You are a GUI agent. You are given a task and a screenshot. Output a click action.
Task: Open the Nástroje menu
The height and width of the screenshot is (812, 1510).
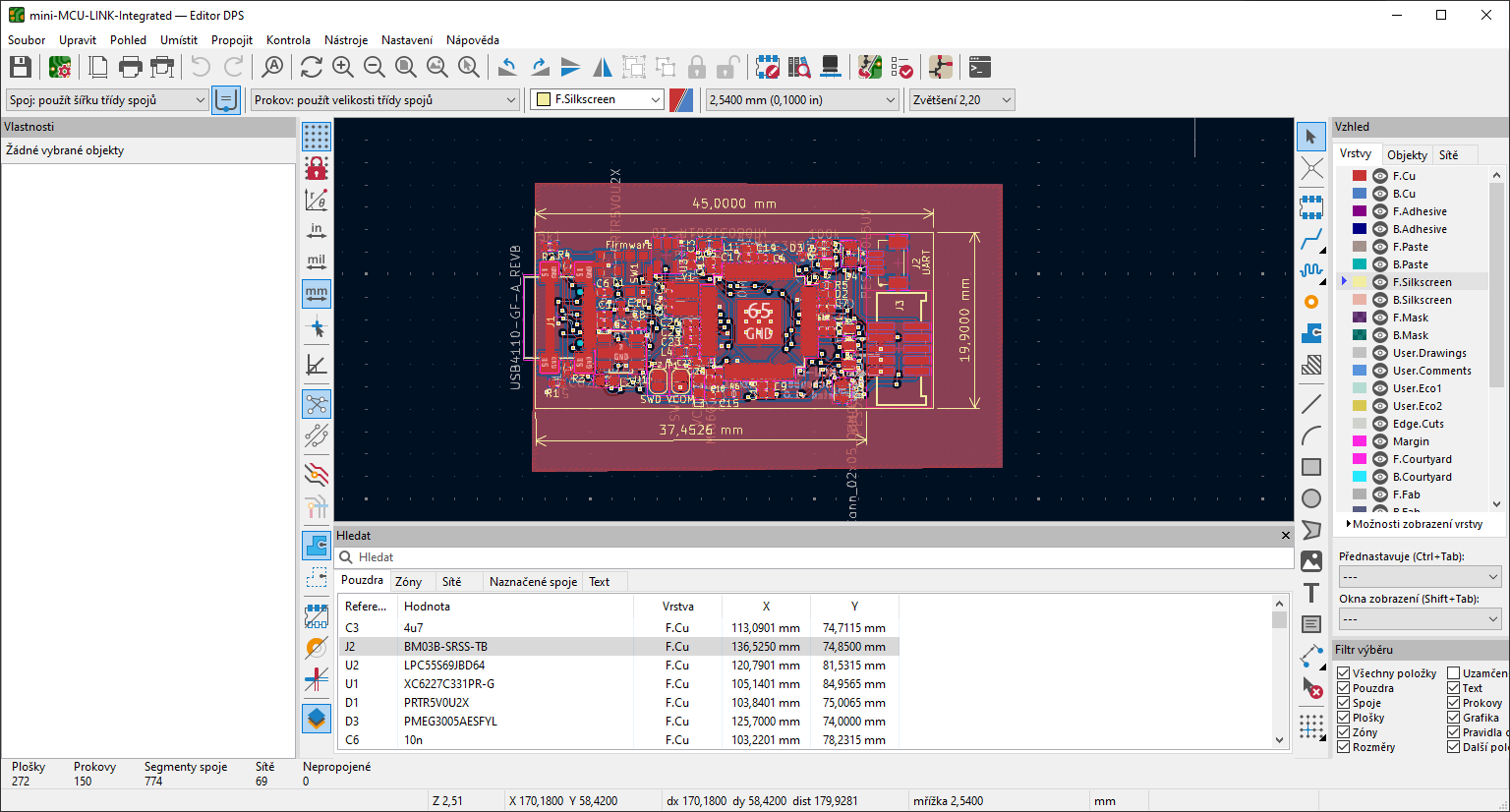coord(346,40)
